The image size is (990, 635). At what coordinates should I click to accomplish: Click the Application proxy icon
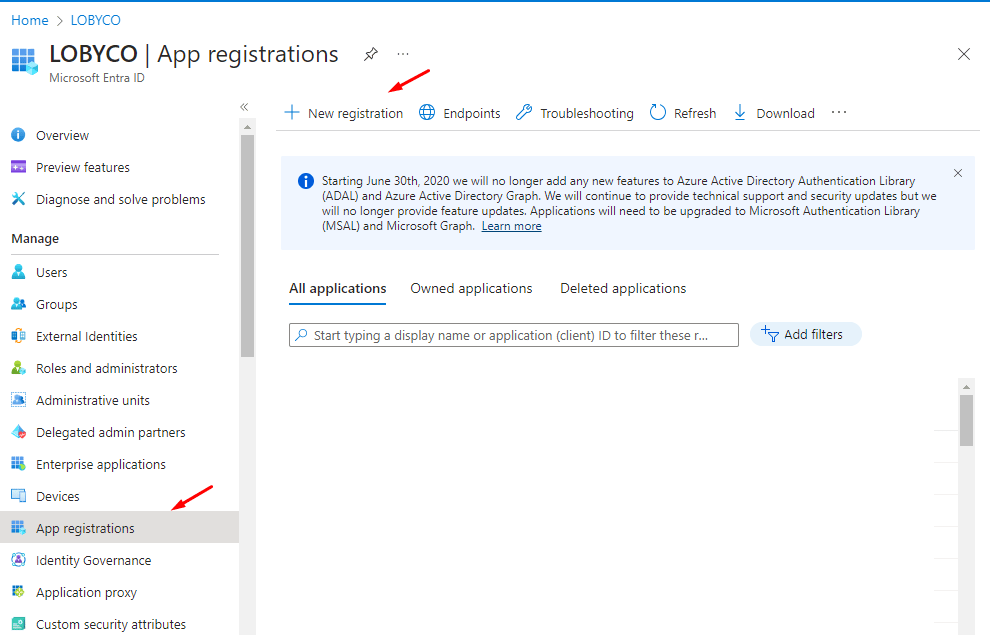point(18,591)
